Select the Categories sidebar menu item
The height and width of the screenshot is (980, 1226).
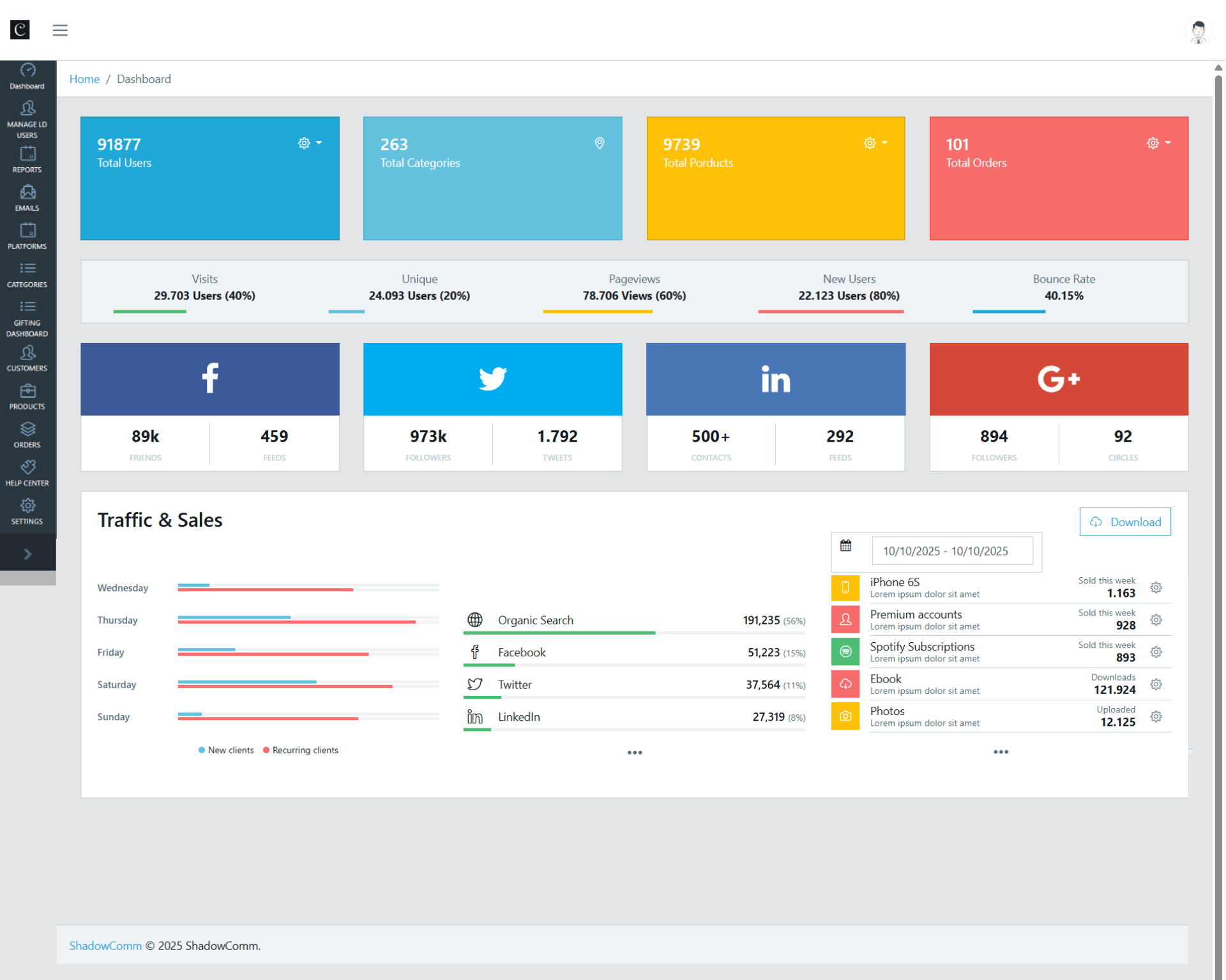click(x=27, y=275)
